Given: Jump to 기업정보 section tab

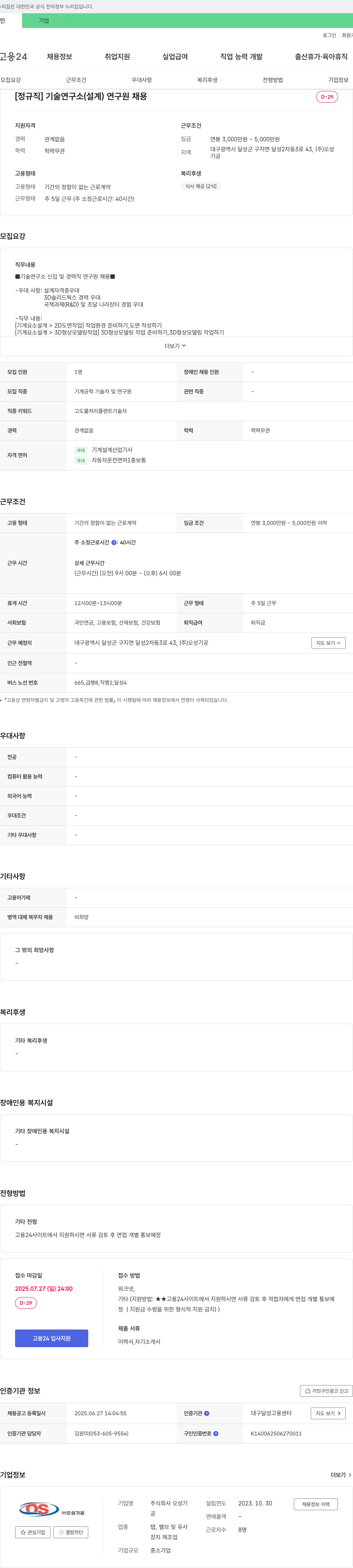Looking at the screenshot, I should pyautogui.click(x=338, y=80).
